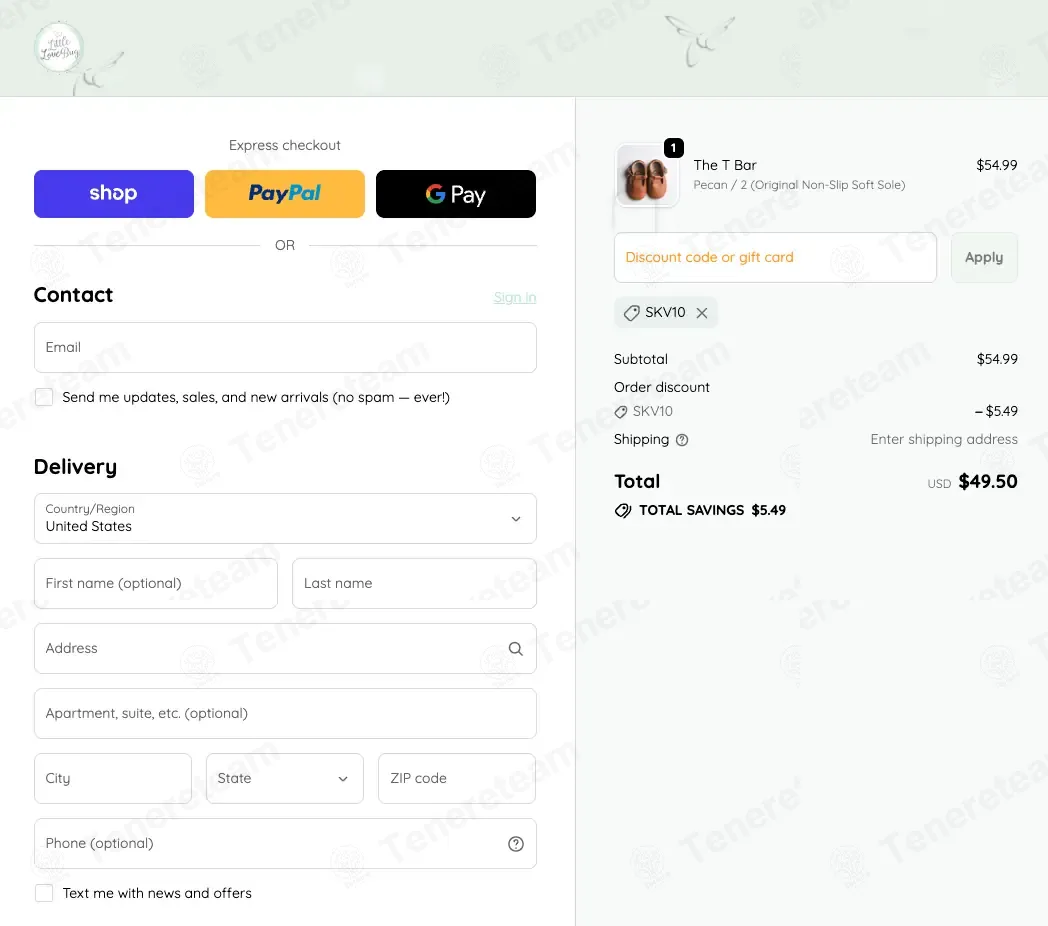Select the First name (optional) field
This screenshot has width=1048, height=926.
tap(156, 584)
